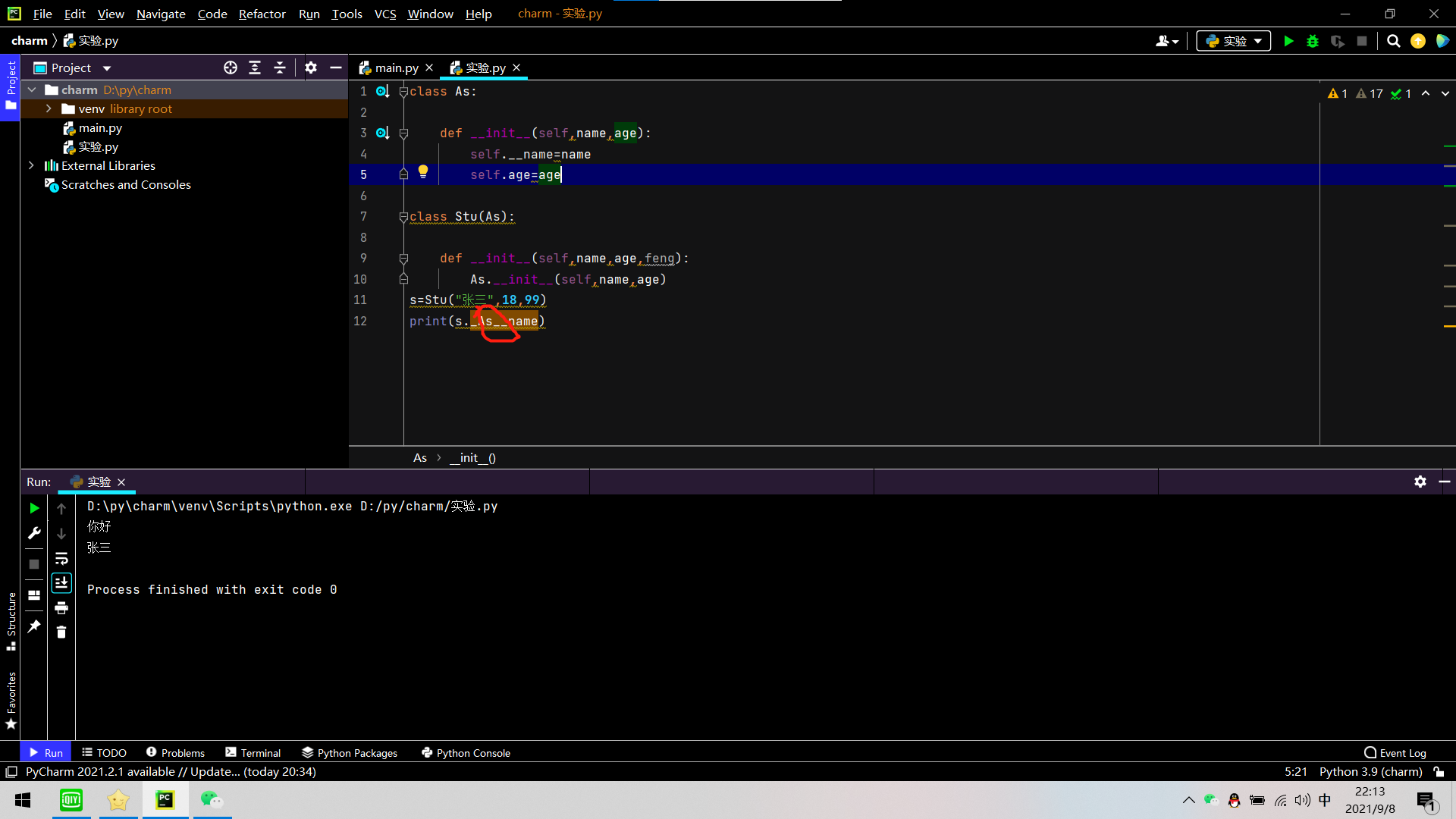
Task: Open Problems tool window
Action: (175, 752)
